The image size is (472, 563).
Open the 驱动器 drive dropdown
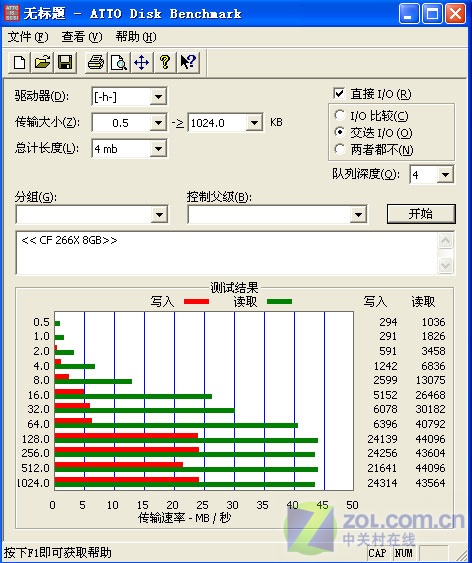point(158,97)
